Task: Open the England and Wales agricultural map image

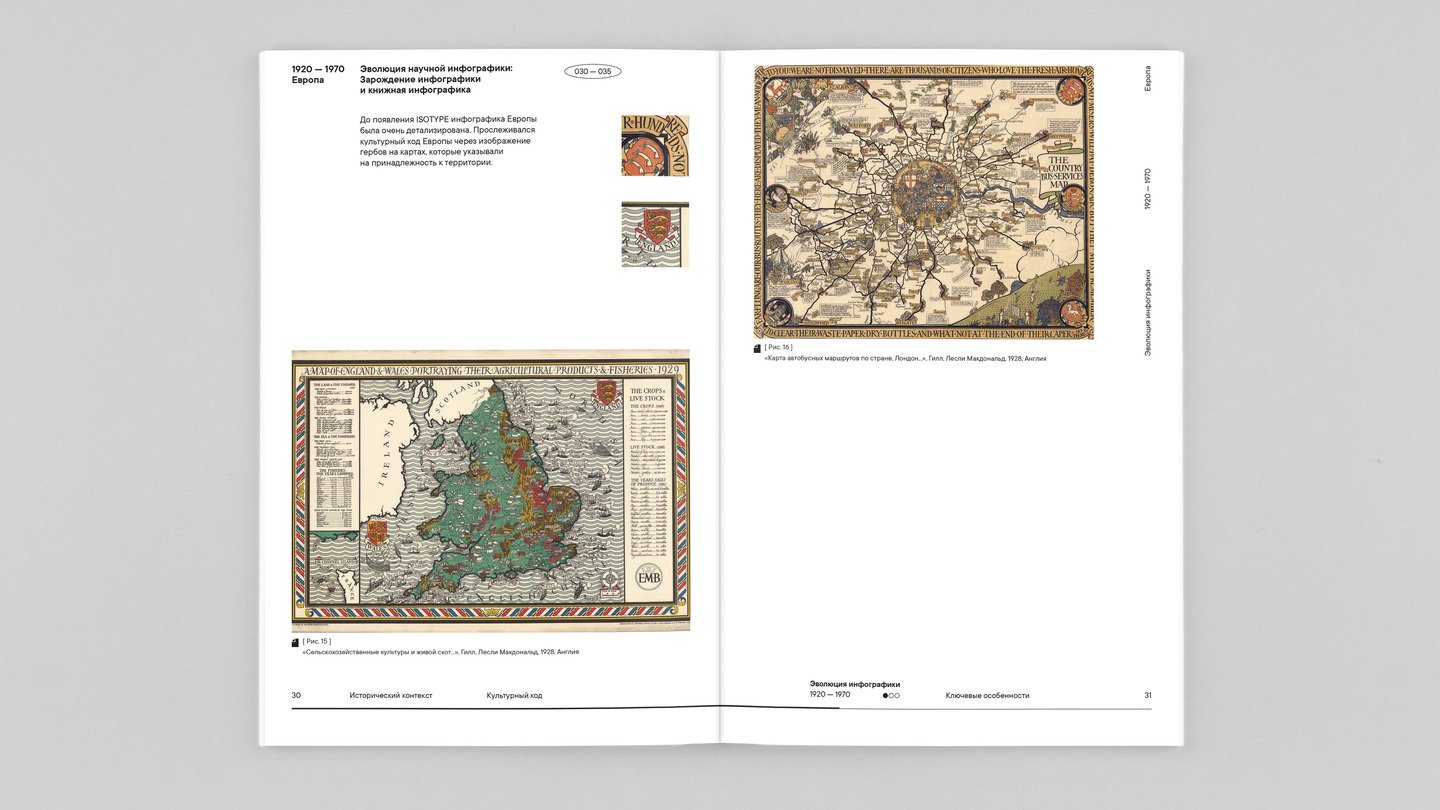Action: click(x=490, y=491)
